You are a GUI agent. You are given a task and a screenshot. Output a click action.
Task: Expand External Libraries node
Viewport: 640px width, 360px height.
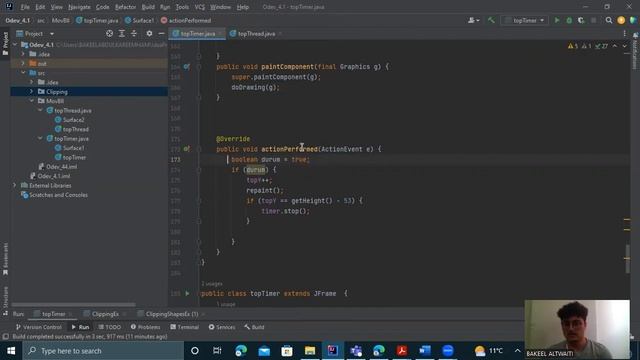[x=15, y=185]
